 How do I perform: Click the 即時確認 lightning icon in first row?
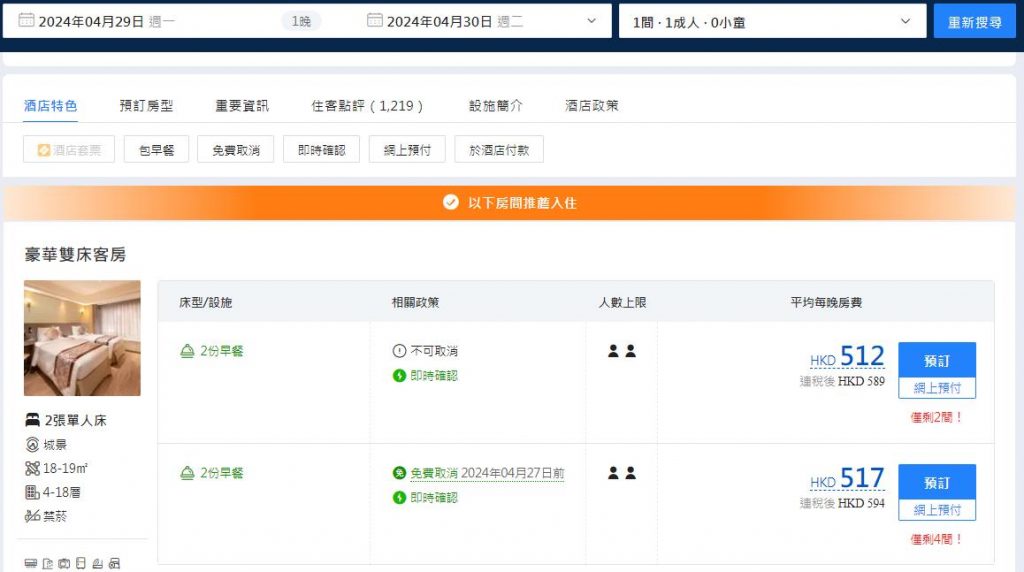[400, 376]
